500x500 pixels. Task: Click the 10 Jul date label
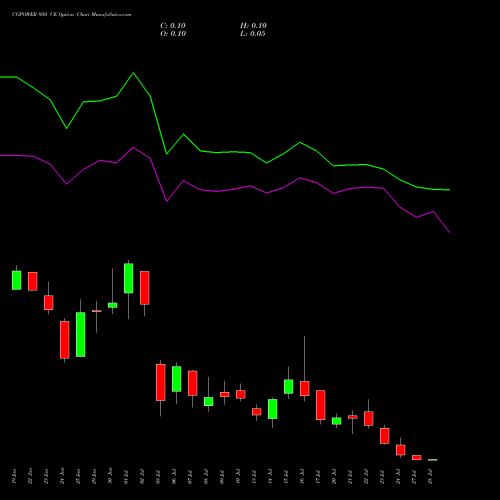pyautogui.click(x=238, y=476)
